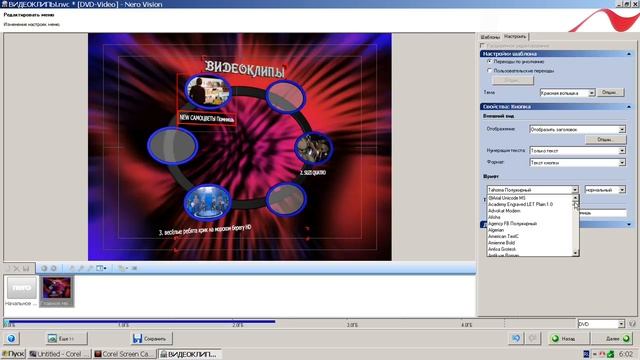Click the blue disc capacity usage bar
The width and height of the screenshot is (640, 360).
pos(140,321)
